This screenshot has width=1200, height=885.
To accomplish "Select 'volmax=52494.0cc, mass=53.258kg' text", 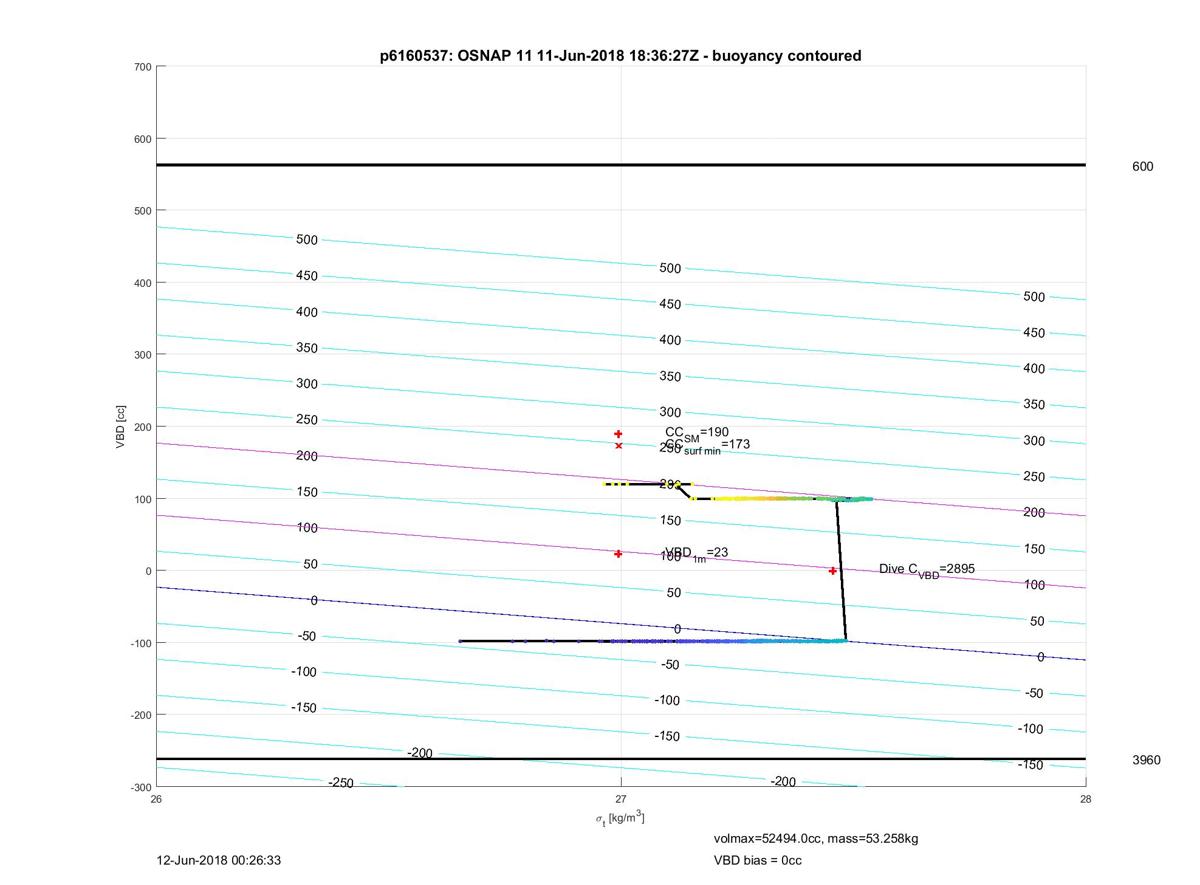I will coord(816,838).
